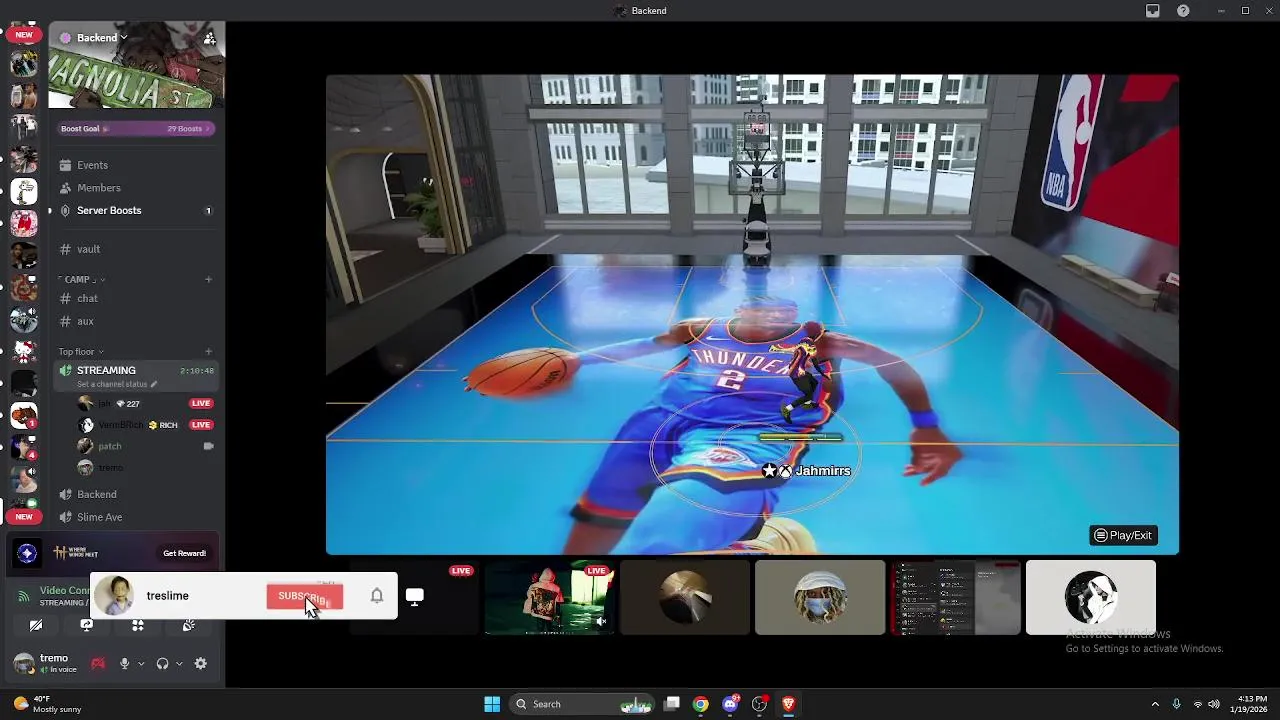Click the Subscribe button on treslime overlay
Screen dimensions: 1280x720
[x=304, y=596]
